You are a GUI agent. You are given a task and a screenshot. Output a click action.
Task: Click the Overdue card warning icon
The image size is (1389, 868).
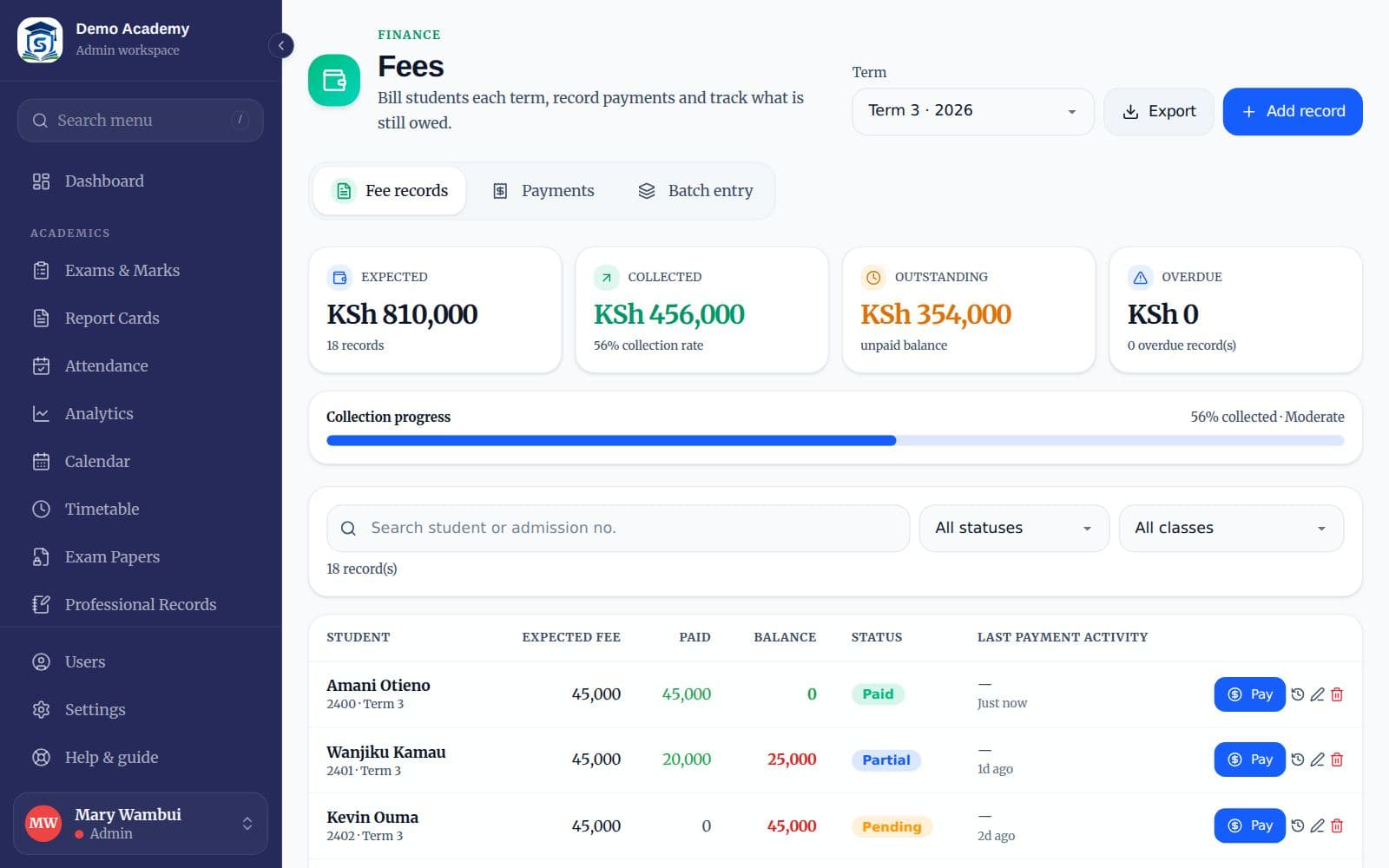pyautogui.click(x=1140, y=277)
